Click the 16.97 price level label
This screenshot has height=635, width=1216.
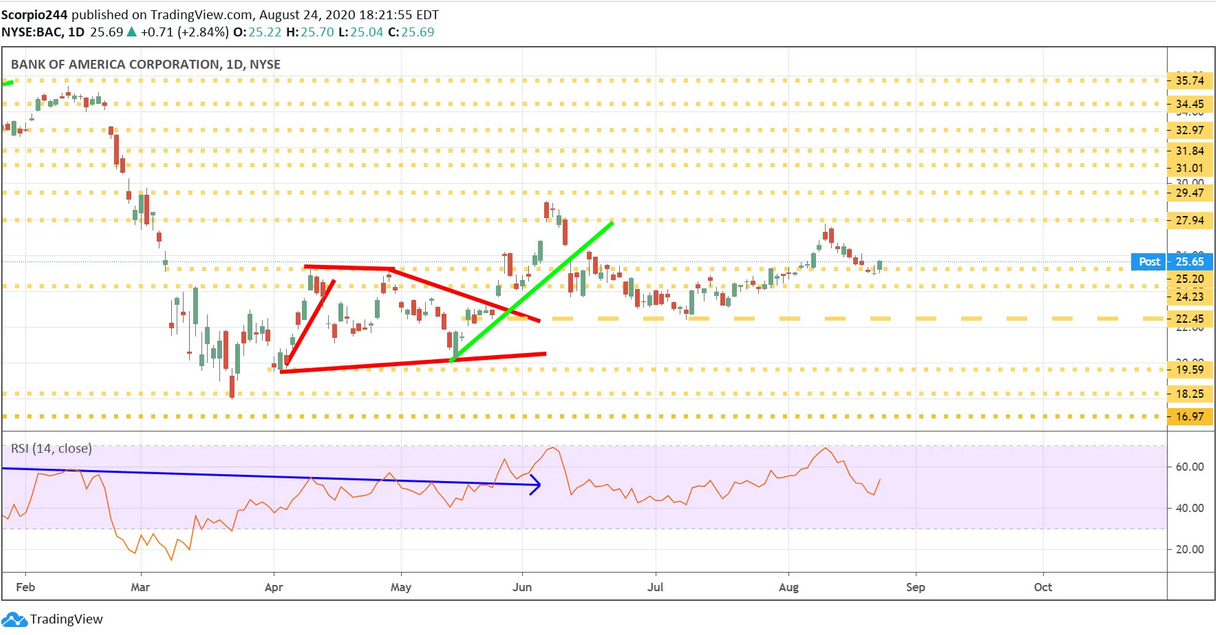click(x=1189, y=416)
